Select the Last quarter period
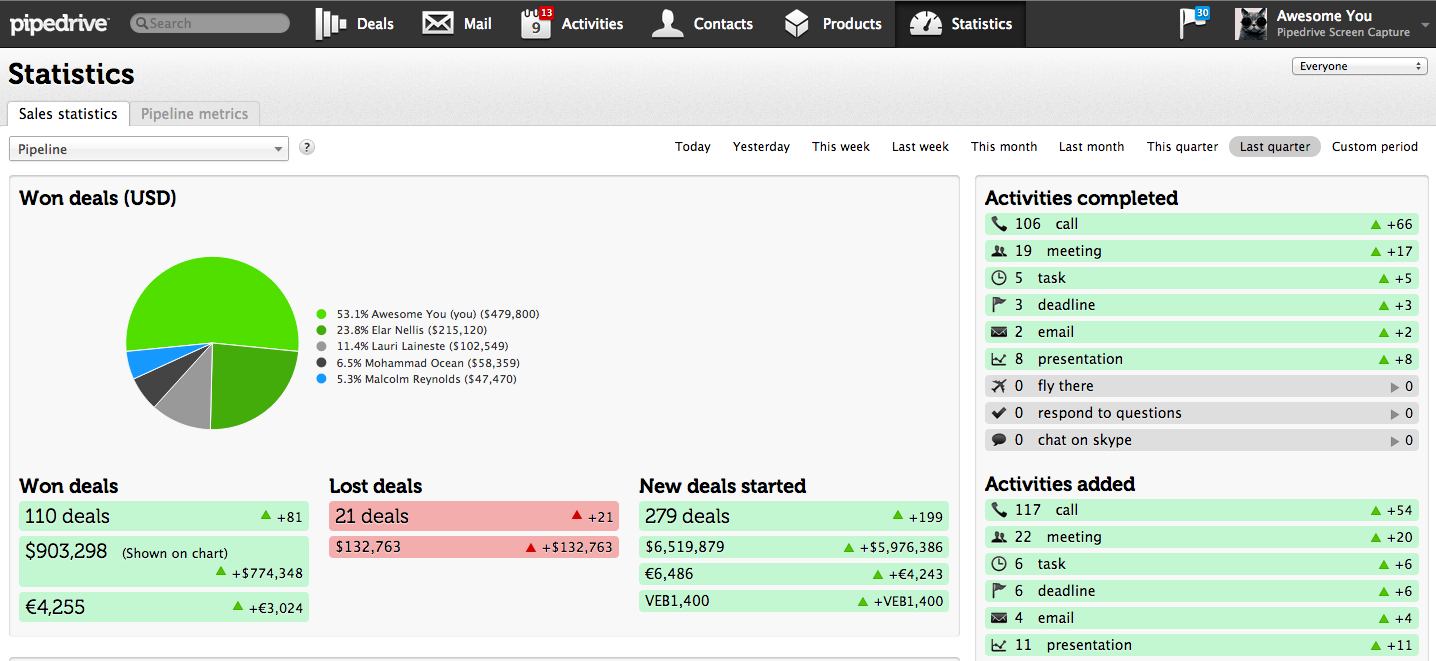 click(x=1274, y=147)
